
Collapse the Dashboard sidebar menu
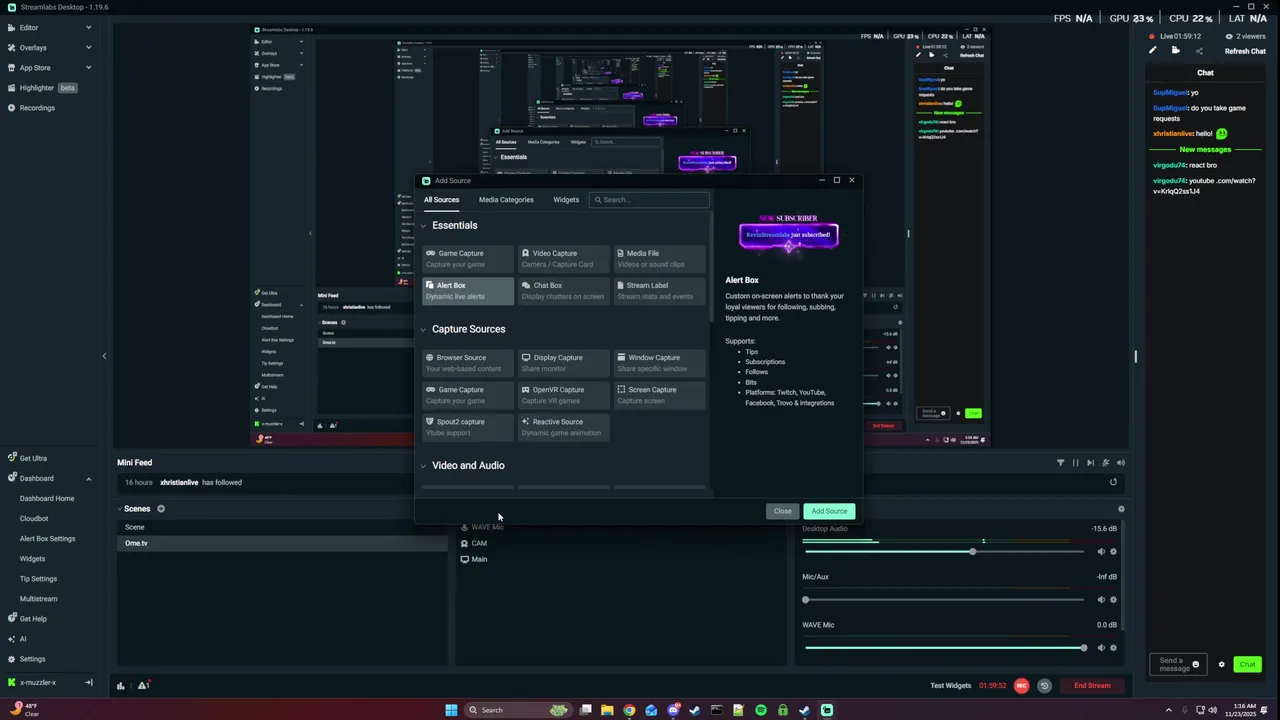pyautogui.click(x=88, y=478)
